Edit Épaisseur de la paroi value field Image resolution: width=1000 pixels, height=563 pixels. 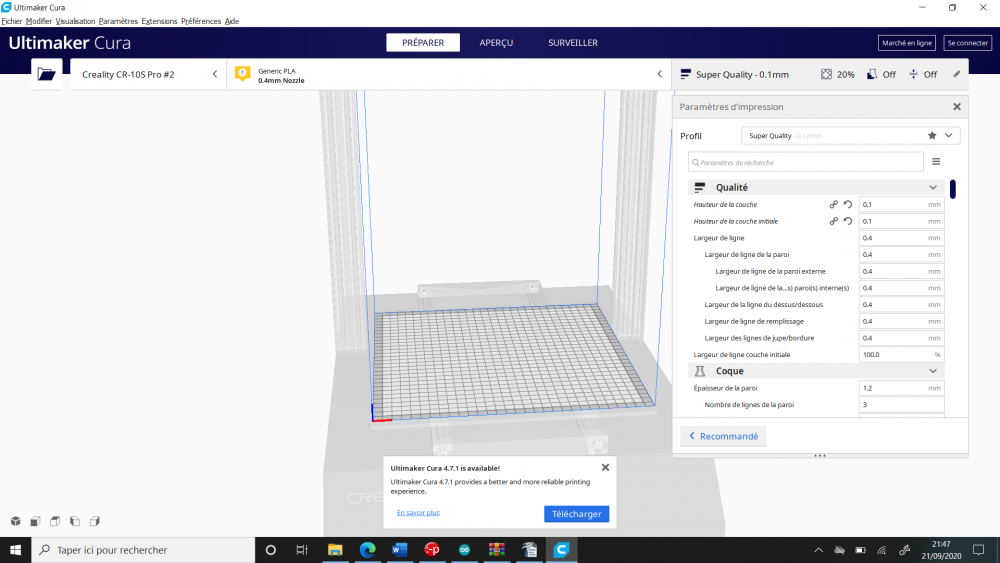click(901, 388)
